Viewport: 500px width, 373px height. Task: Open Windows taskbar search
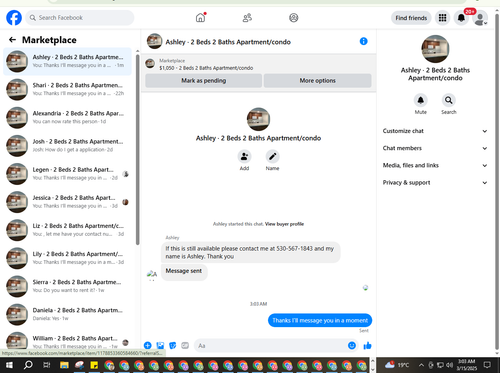point(28,365)
